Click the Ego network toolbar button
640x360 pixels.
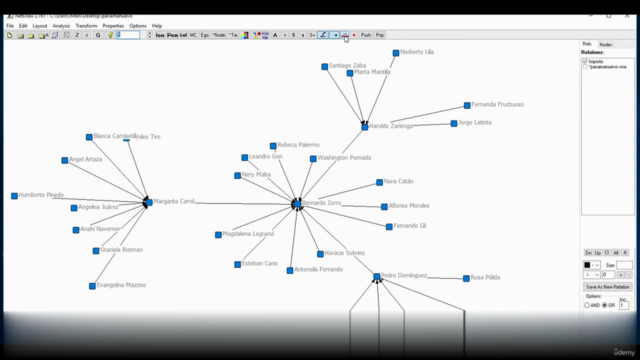[204, 35]
